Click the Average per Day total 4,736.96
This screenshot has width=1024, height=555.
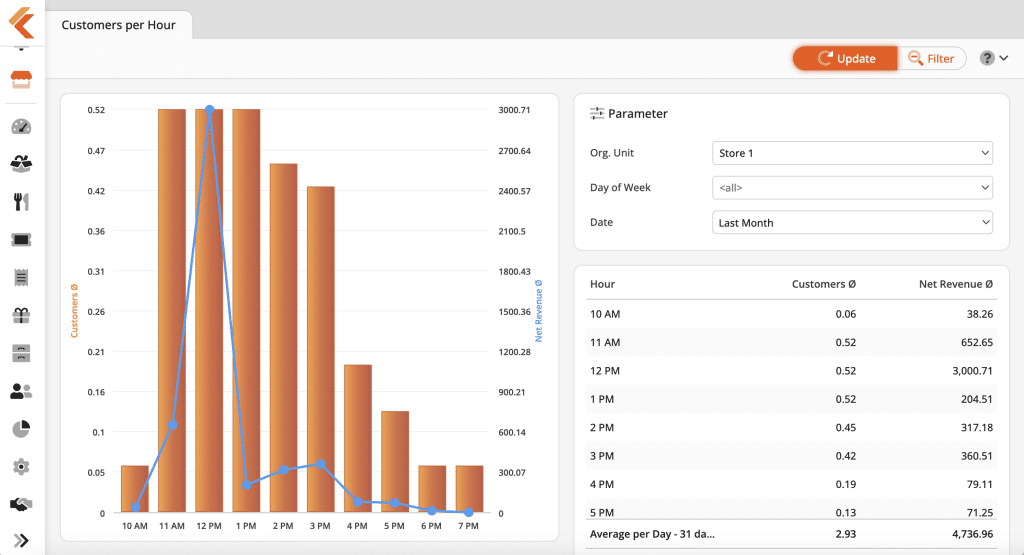[x=972, y=534]
